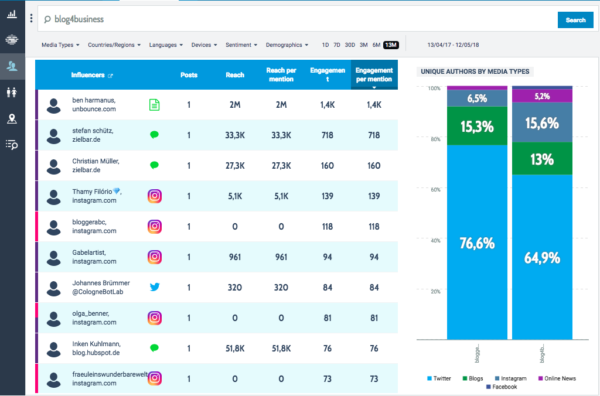Click the Instagram icon for Gabelartist
This screenshot has width=600, height=396.
point(155,257)
